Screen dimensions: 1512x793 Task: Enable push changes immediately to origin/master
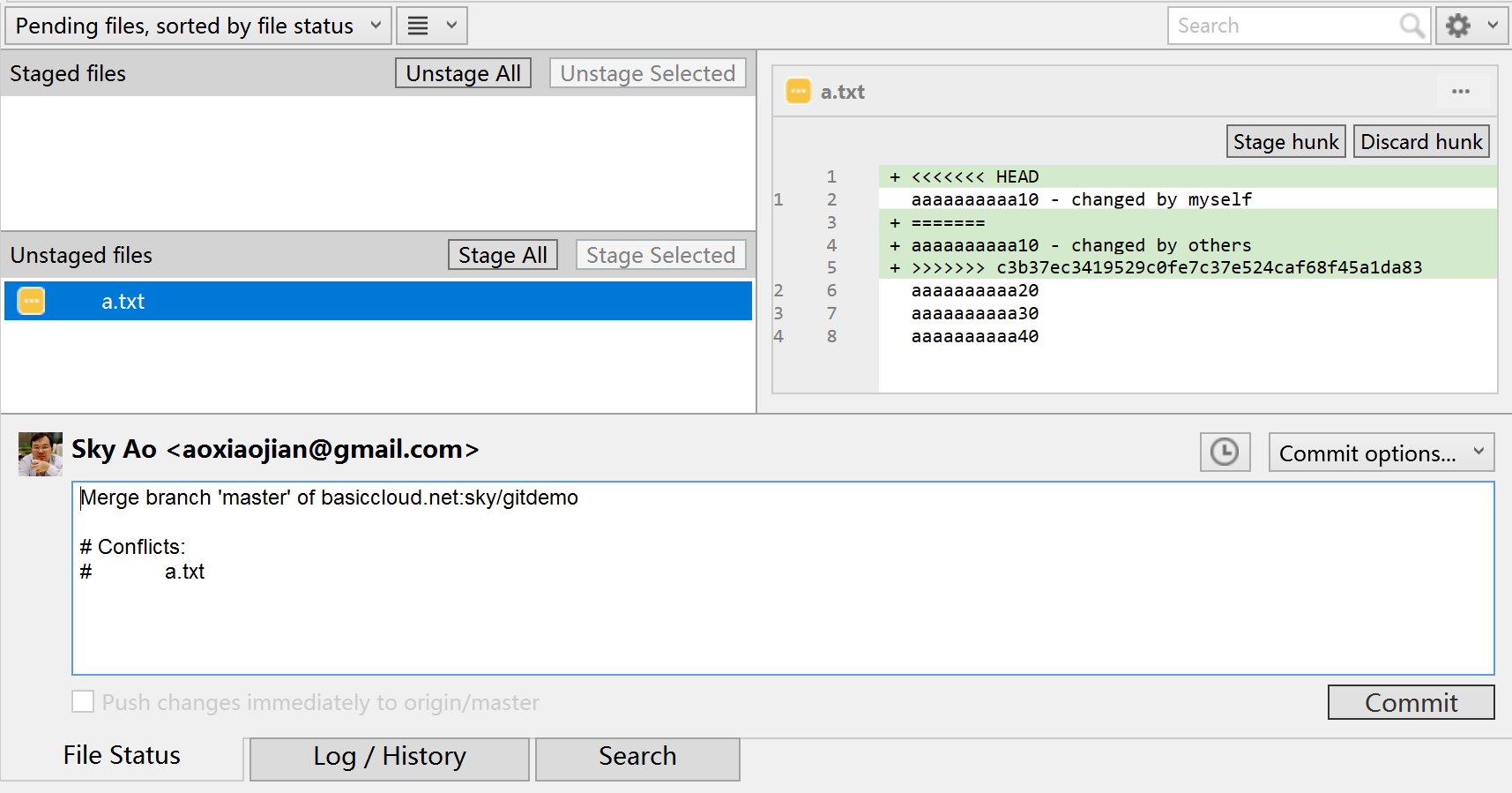[x=83, y=702]
